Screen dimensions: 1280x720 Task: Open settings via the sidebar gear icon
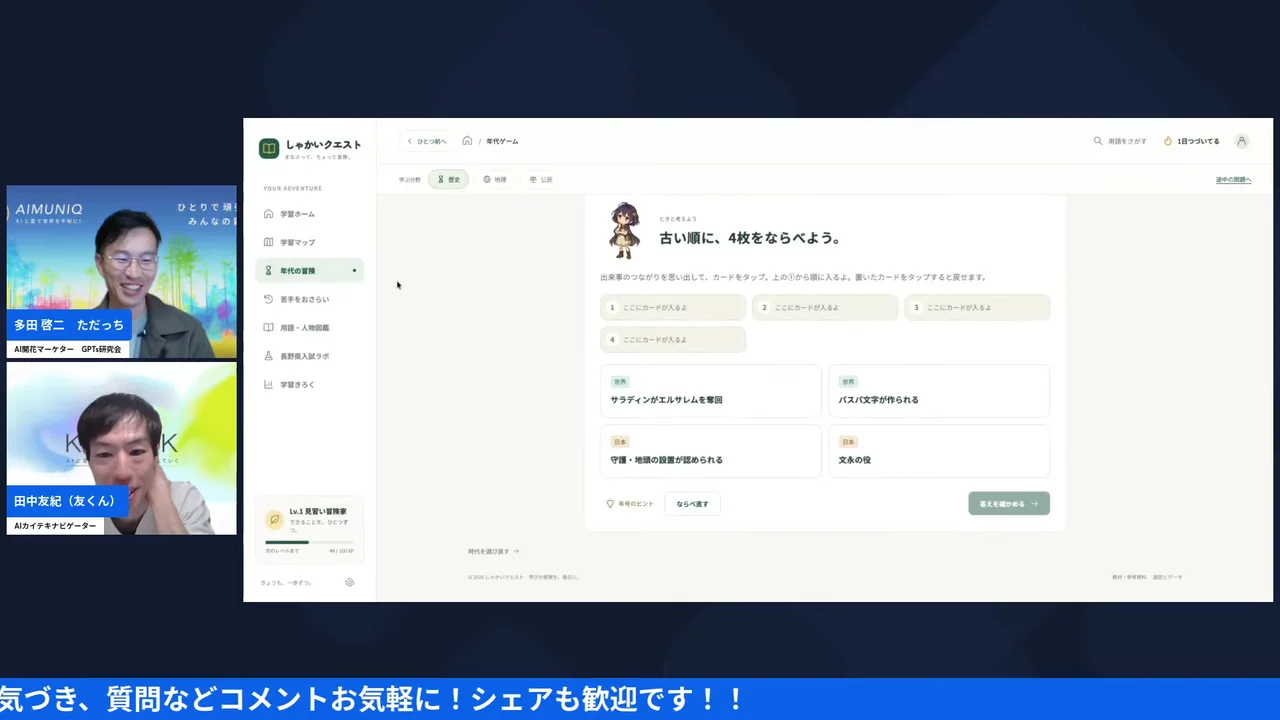point(350,582)
